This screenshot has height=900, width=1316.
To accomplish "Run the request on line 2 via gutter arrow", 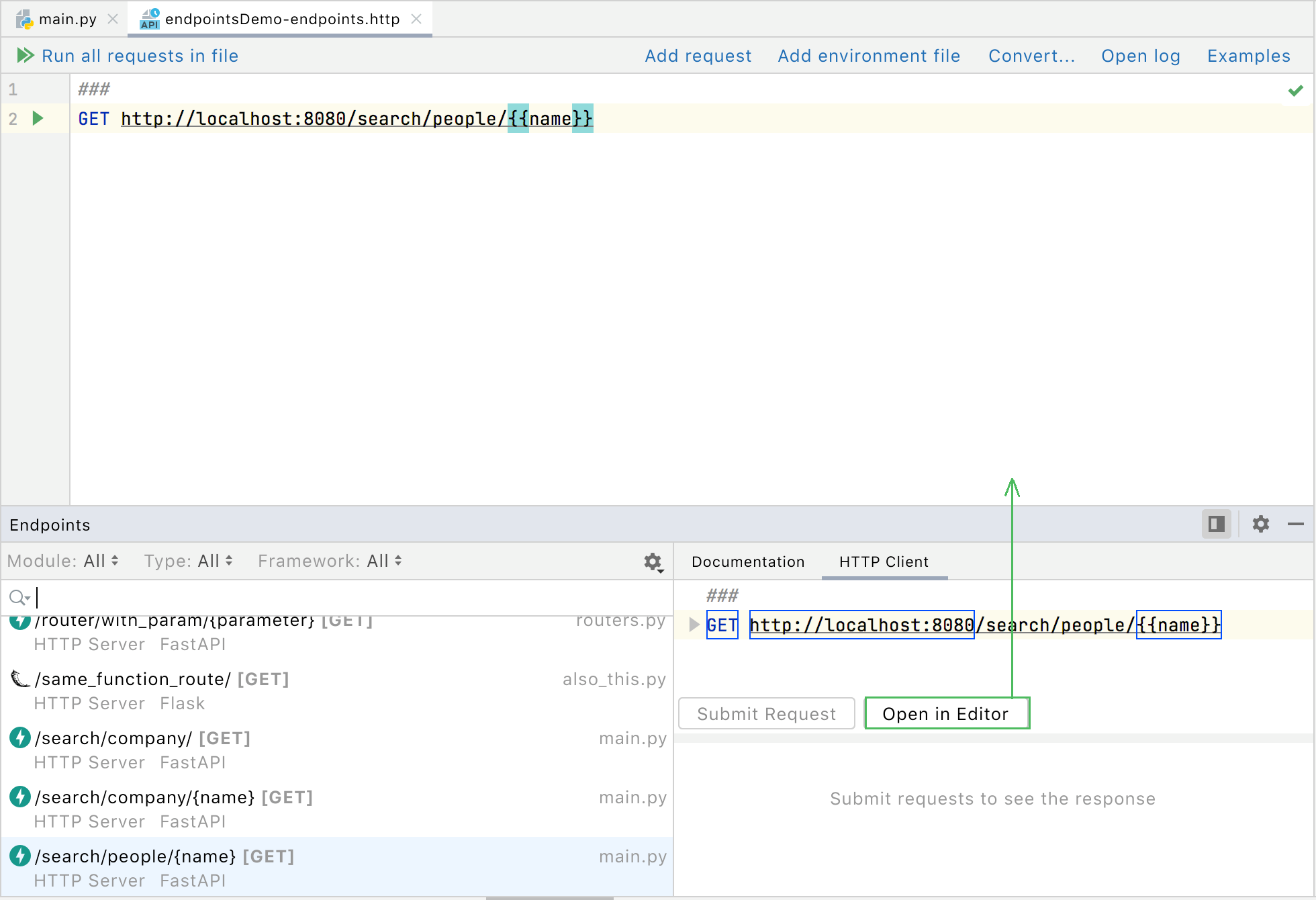I will pyautogui.click(x=38, y=118).
